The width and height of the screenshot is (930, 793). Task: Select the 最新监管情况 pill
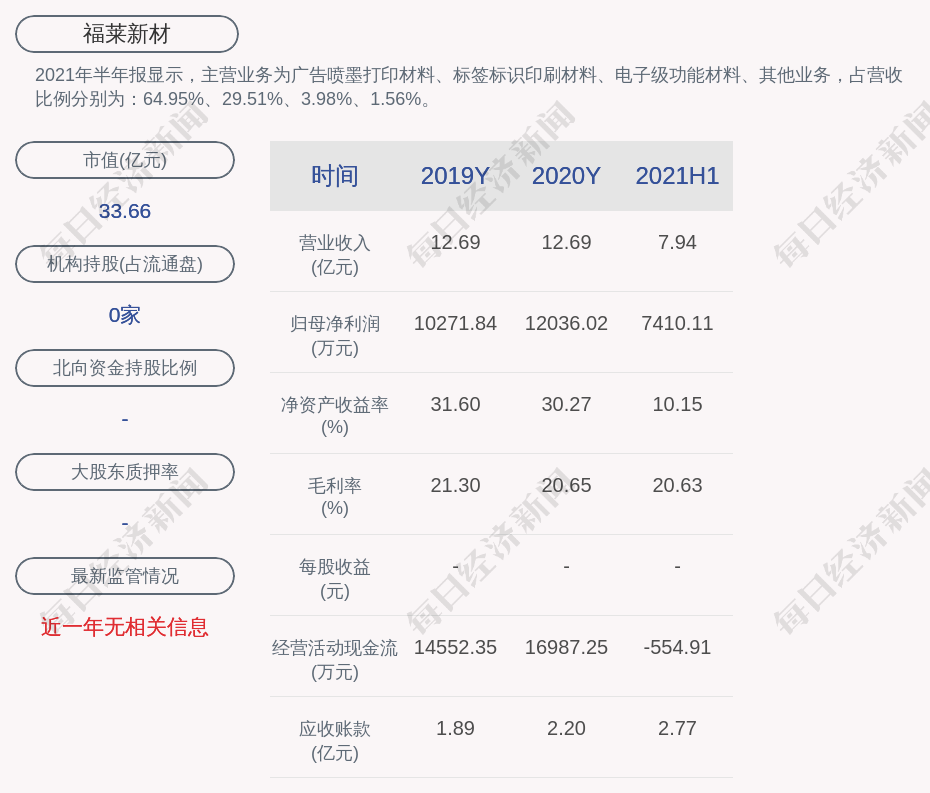click(125, 576)
